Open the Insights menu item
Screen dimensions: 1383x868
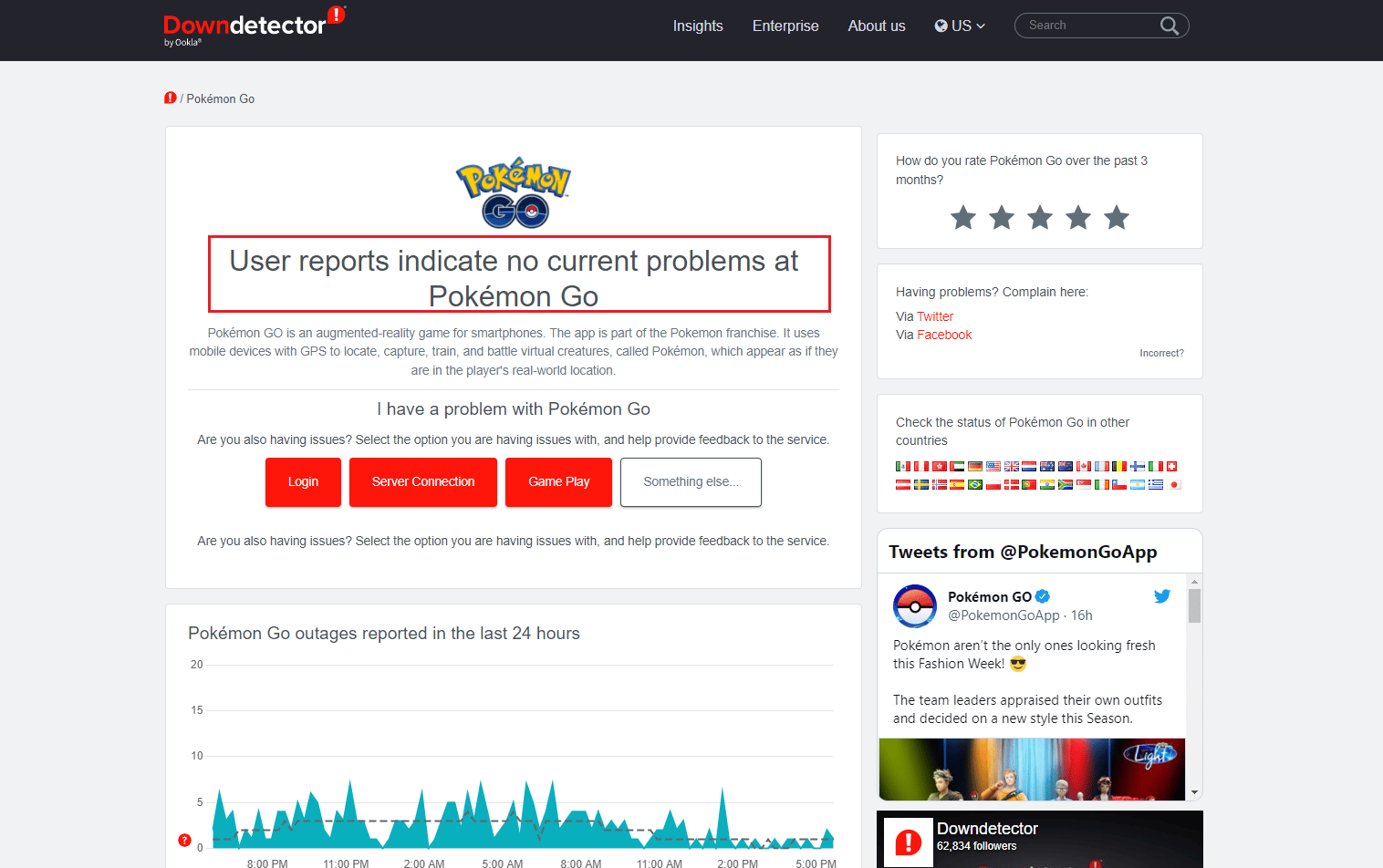click(698, 26)
